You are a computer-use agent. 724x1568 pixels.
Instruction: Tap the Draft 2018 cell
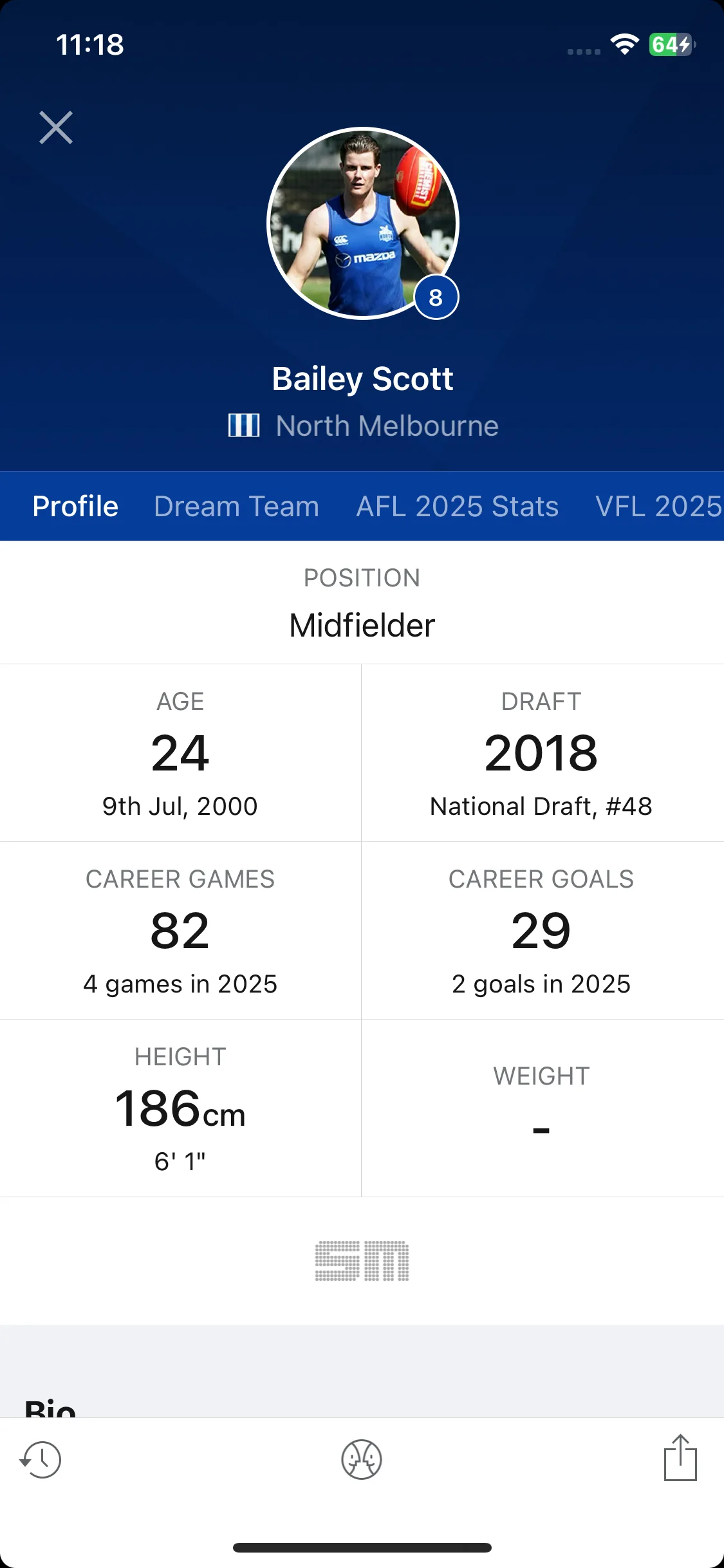coord(543,752)
